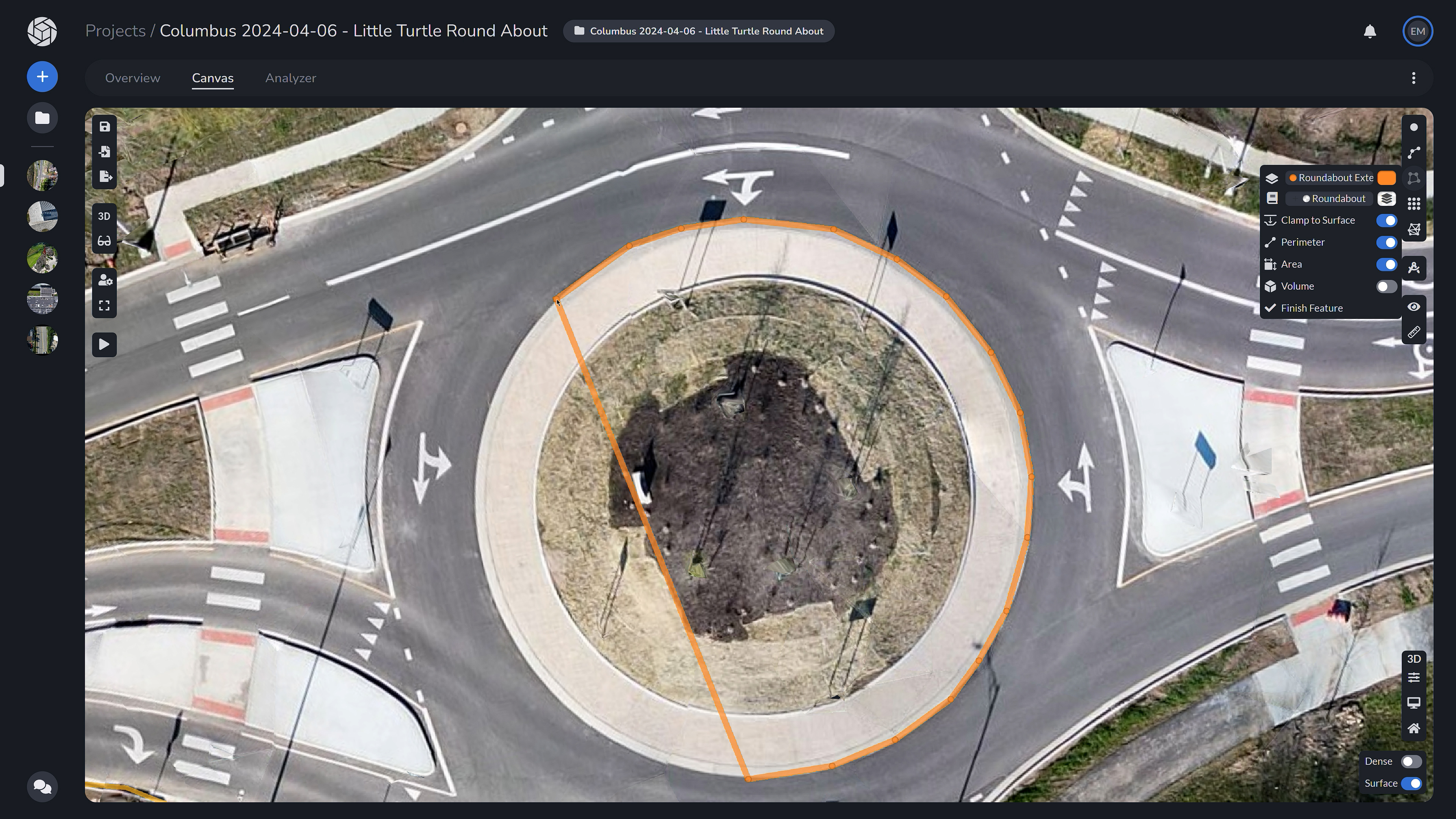
Task: Select the mesh wireframe tool
Action: (x=1414, y=229)
